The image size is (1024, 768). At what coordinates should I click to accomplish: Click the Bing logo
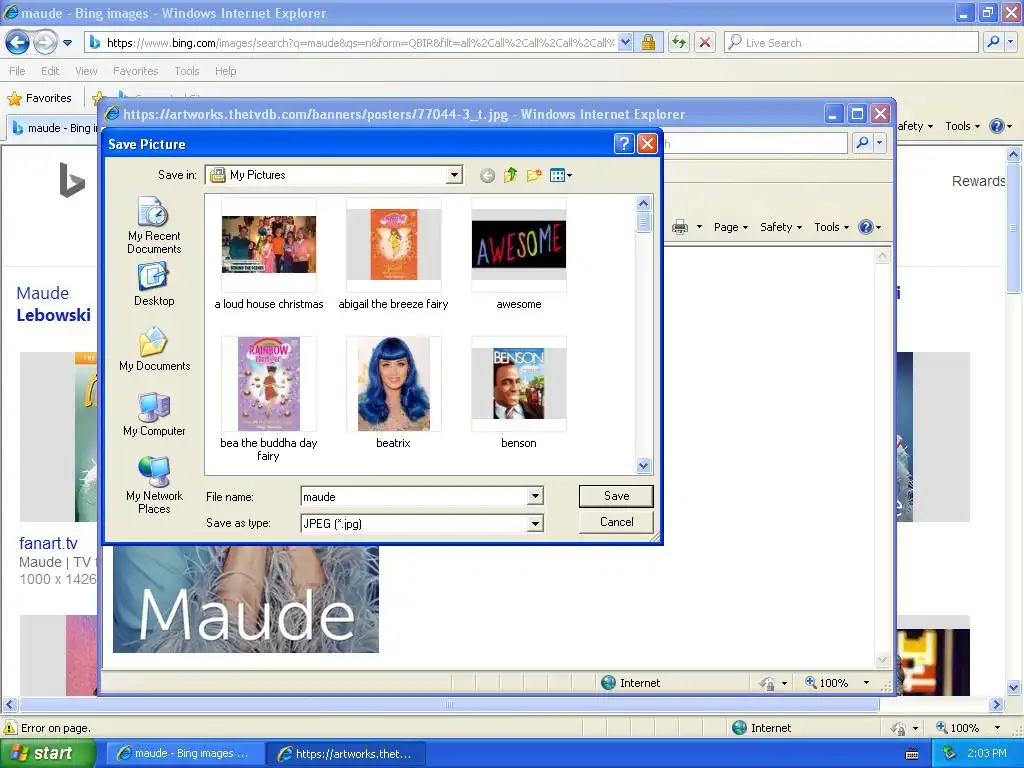tap(72, 180)
